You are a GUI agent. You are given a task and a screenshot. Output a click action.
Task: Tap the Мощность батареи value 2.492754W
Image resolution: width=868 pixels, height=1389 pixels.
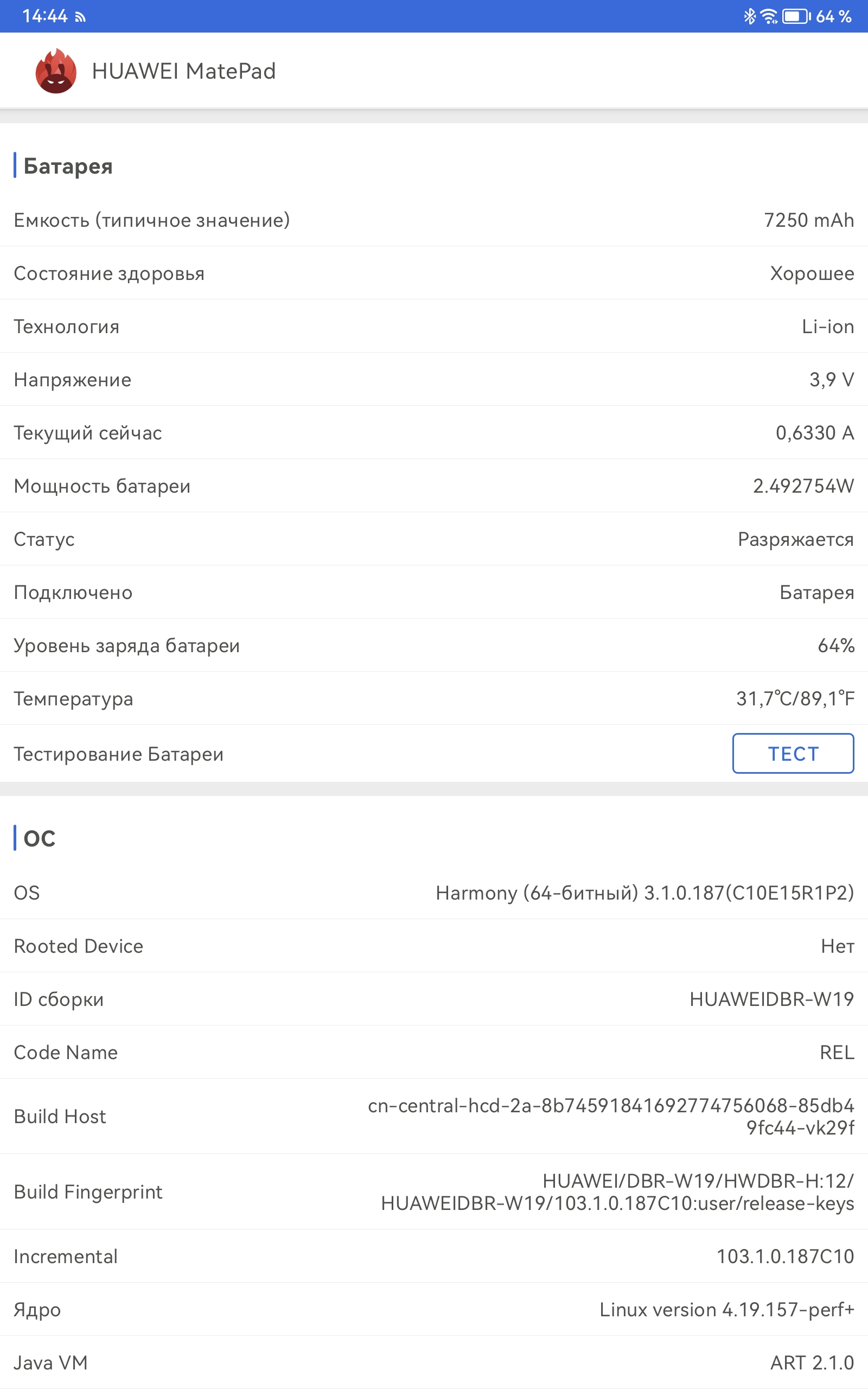[803, 486]
